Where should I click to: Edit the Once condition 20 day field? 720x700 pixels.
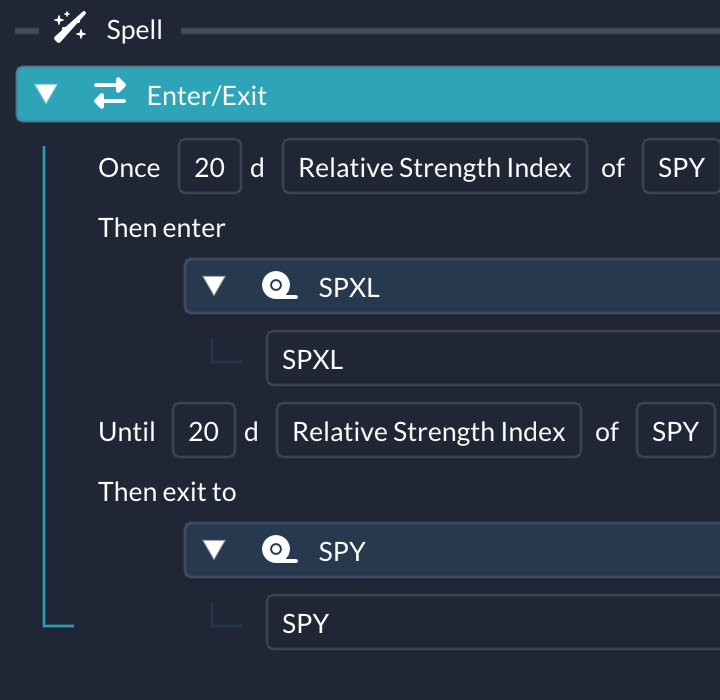click(x=210, y=166)
